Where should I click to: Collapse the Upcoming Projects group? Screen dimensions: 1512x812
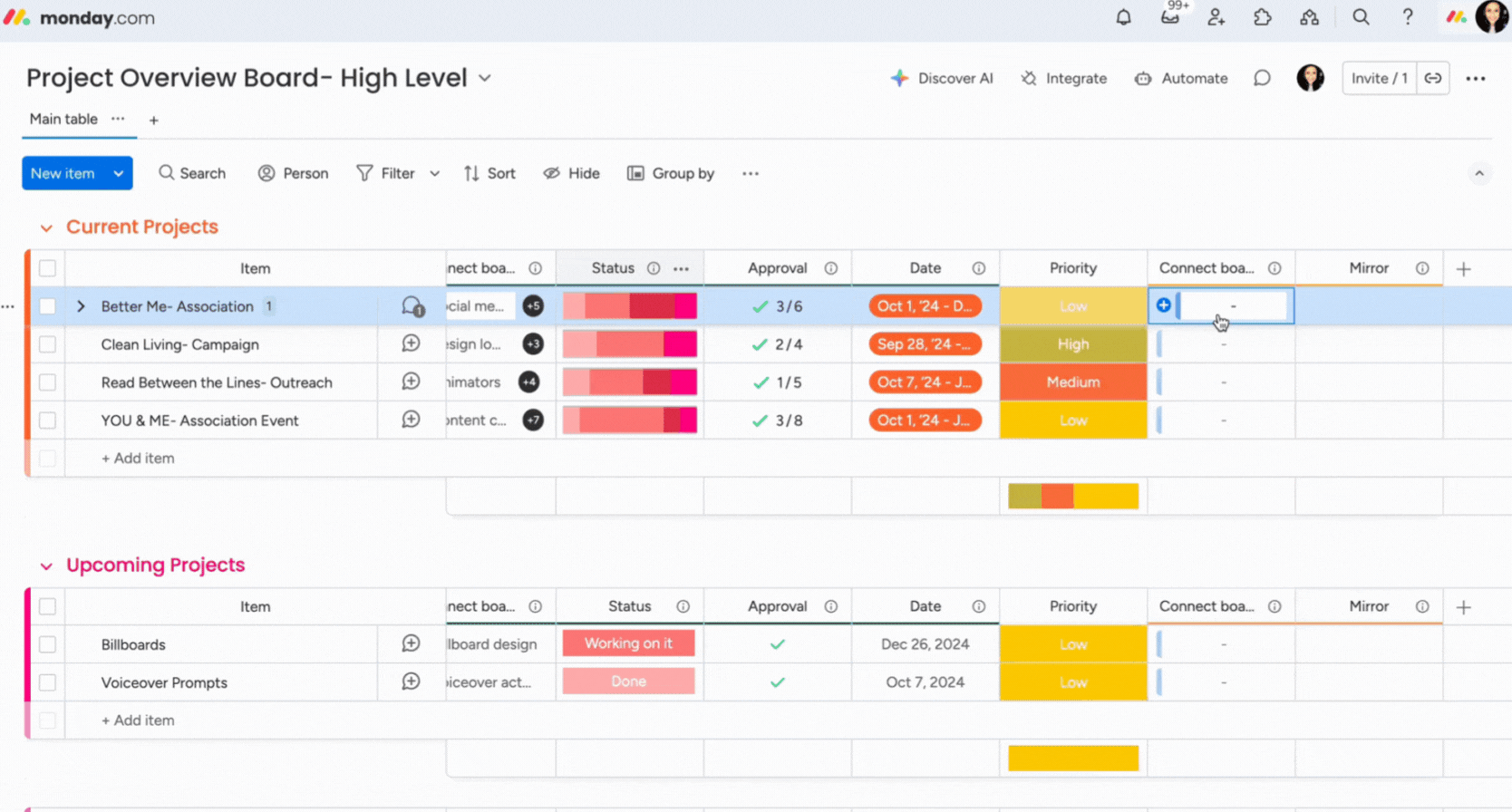coord(46,566)
